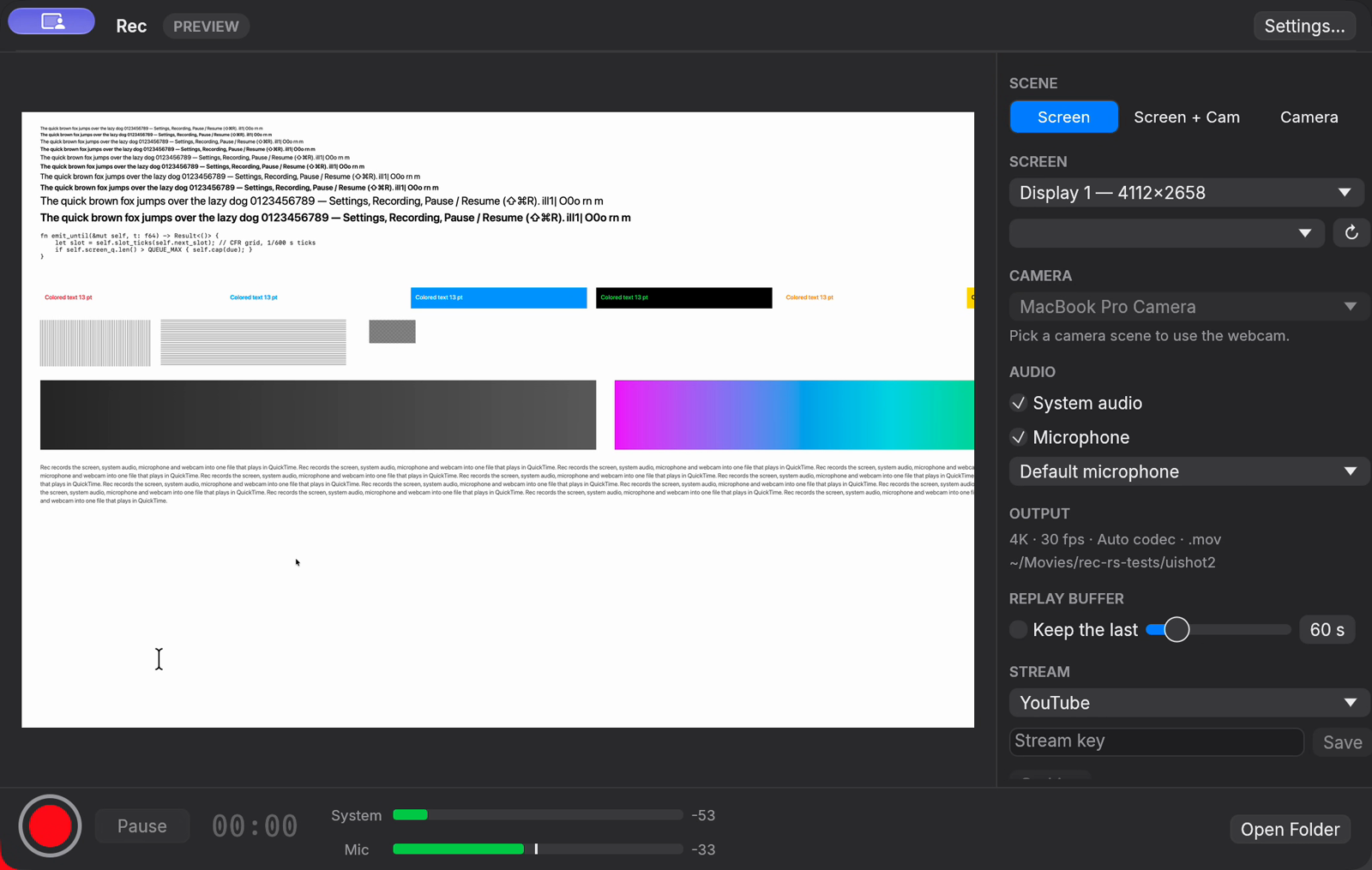Select the Screen scene tab

[1063, 117]
